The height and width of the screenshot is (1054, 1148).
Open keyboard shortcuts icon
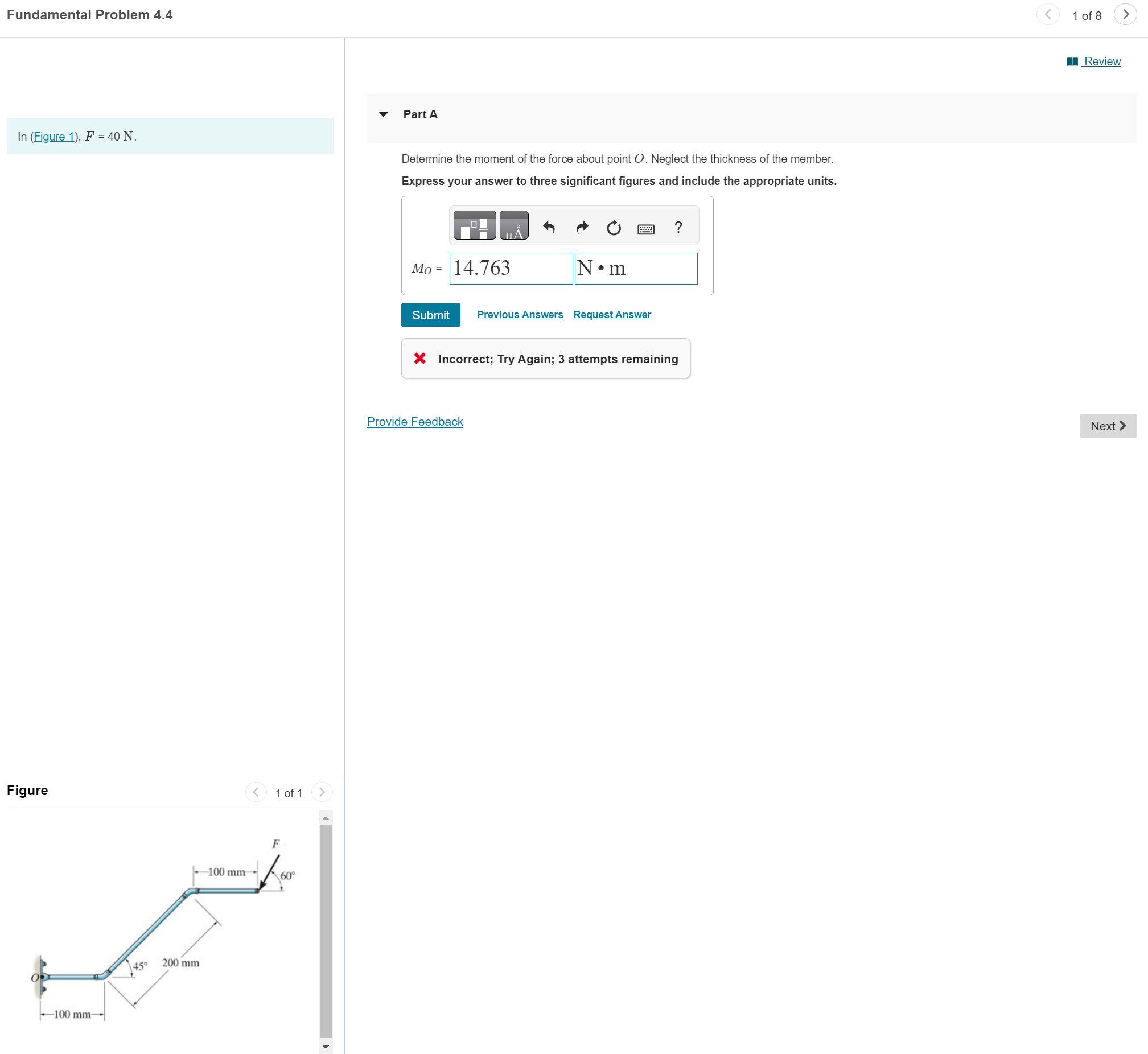(x=645, y=229)
